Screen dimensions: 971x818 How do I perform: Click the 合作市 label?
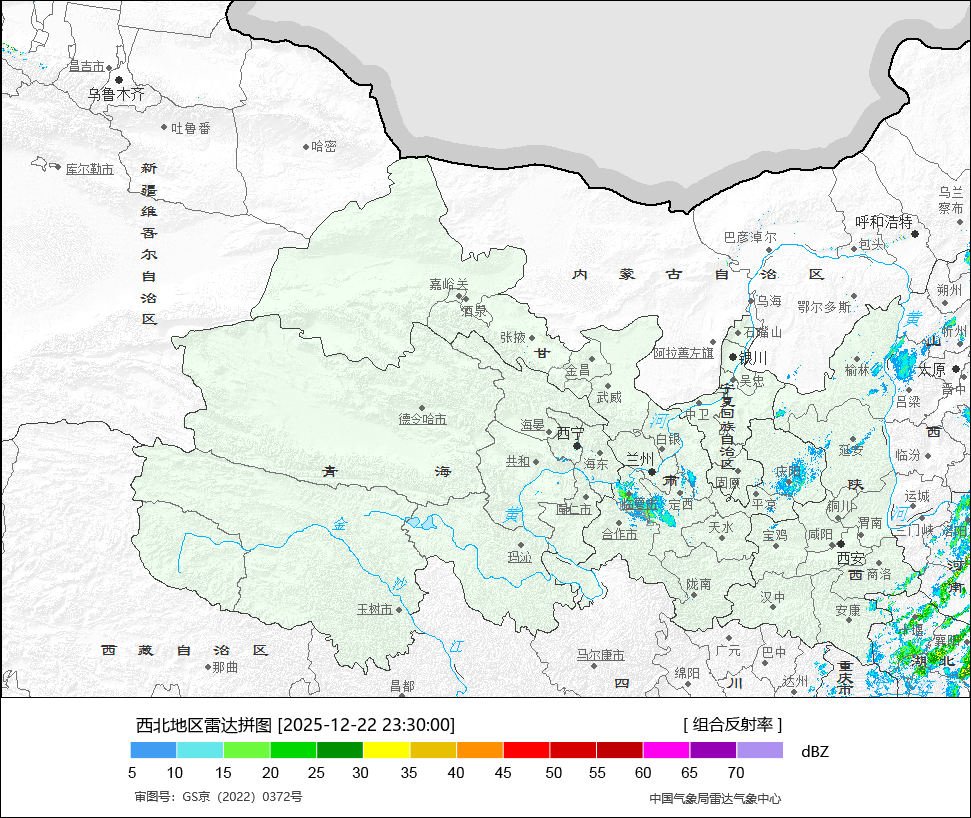pos(619,534)
